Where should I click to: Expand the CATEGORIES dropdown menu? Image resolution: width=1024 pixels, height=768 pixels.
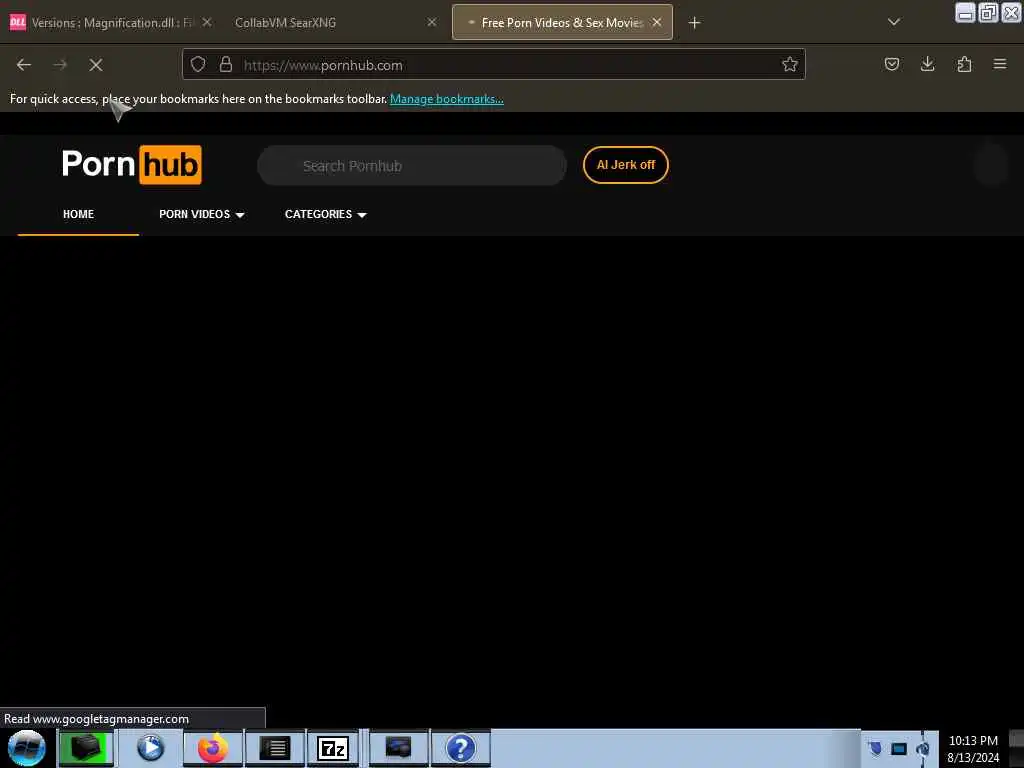tap(325, 214)
